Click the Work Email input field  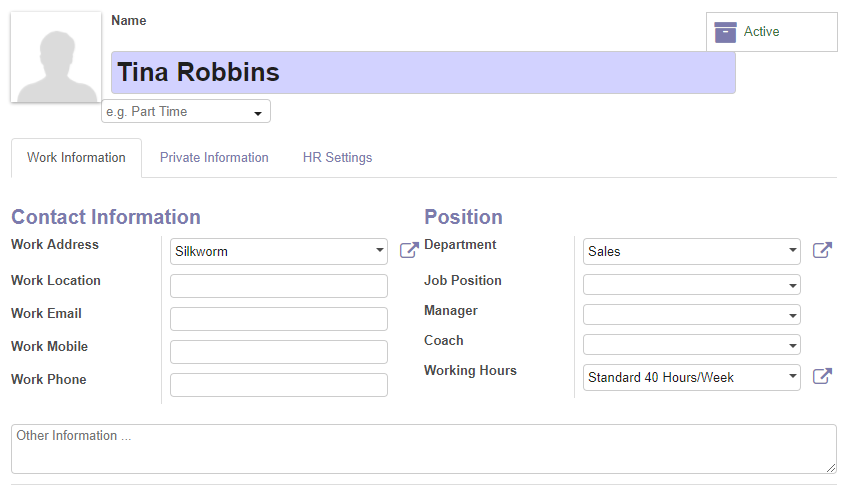(x=279, y=319)
